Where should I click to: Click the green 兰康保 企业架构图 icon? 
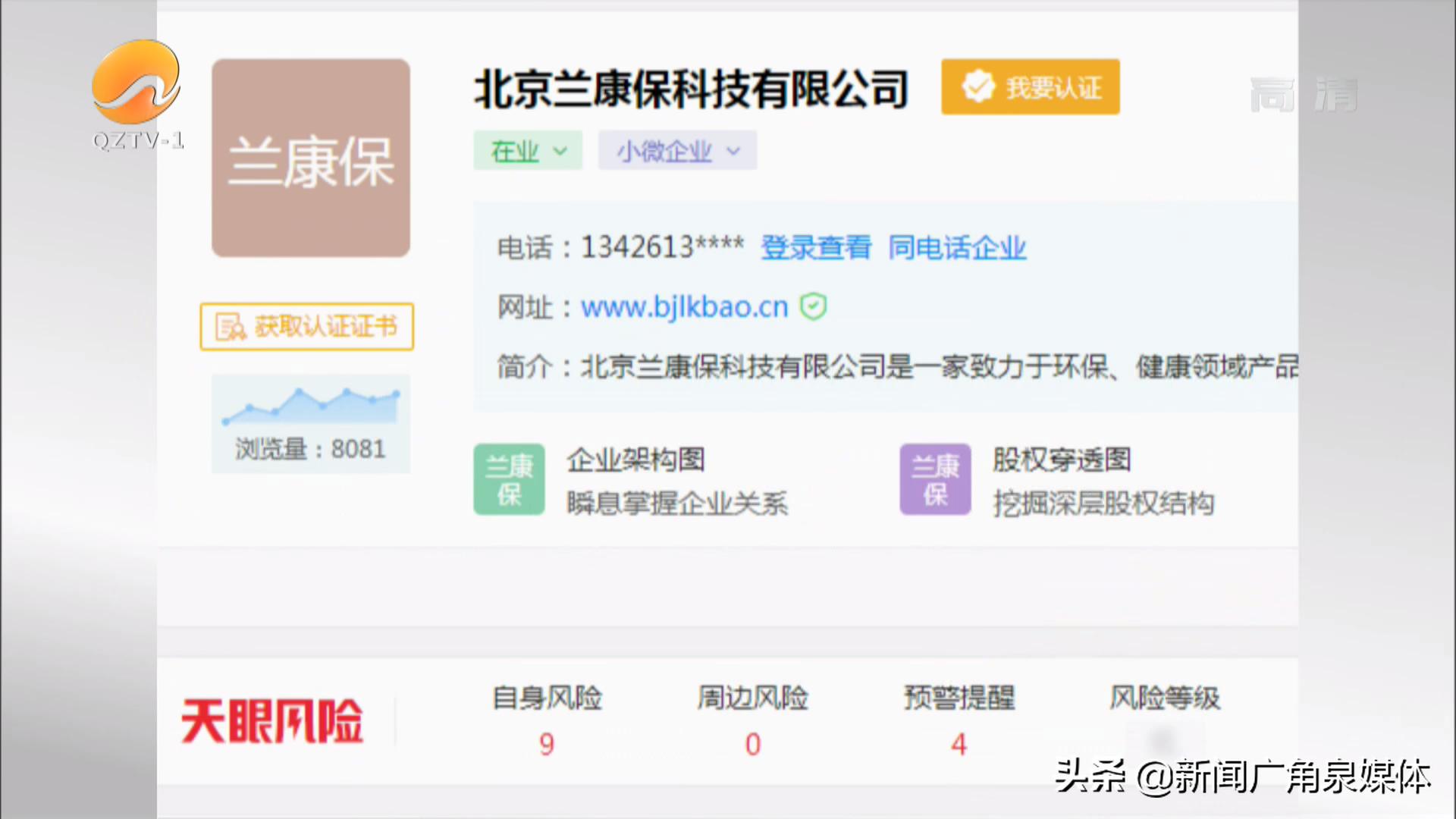tap(509, 479)
